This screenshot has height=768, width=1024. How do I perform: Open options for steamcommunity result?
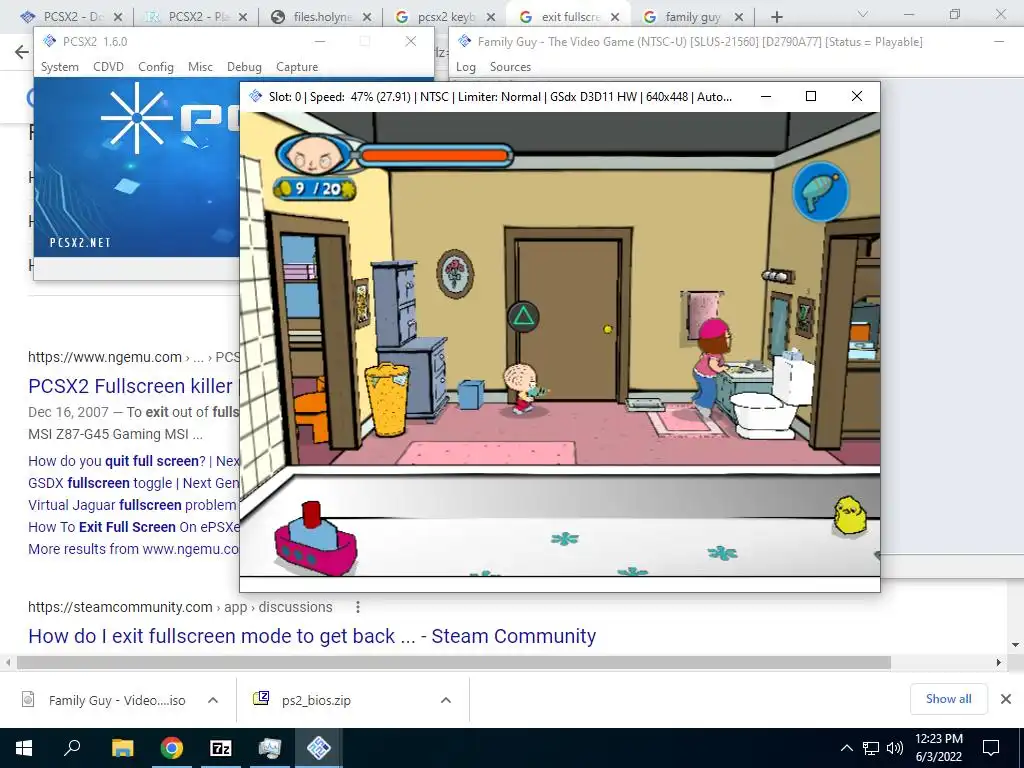click(358, 607)
